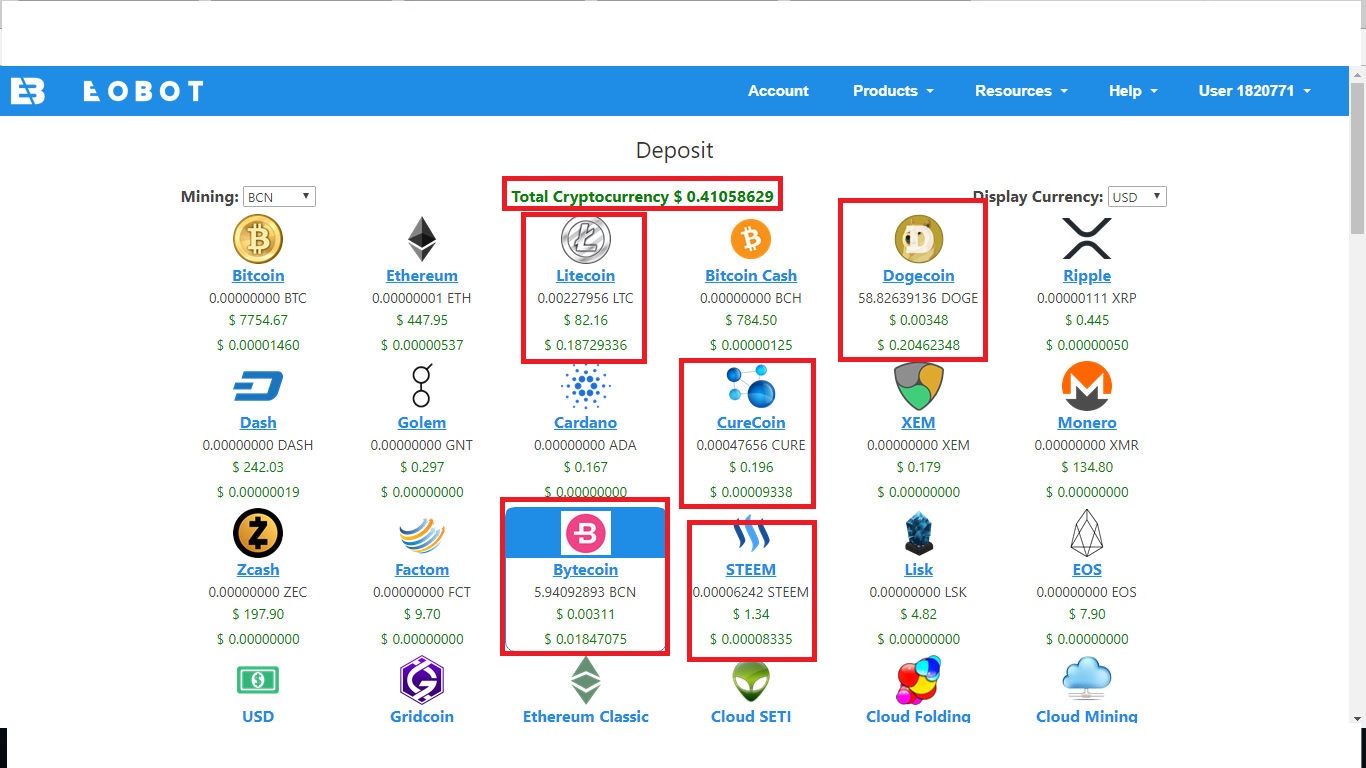Click the XEM shield logo icon

point(919,387)
